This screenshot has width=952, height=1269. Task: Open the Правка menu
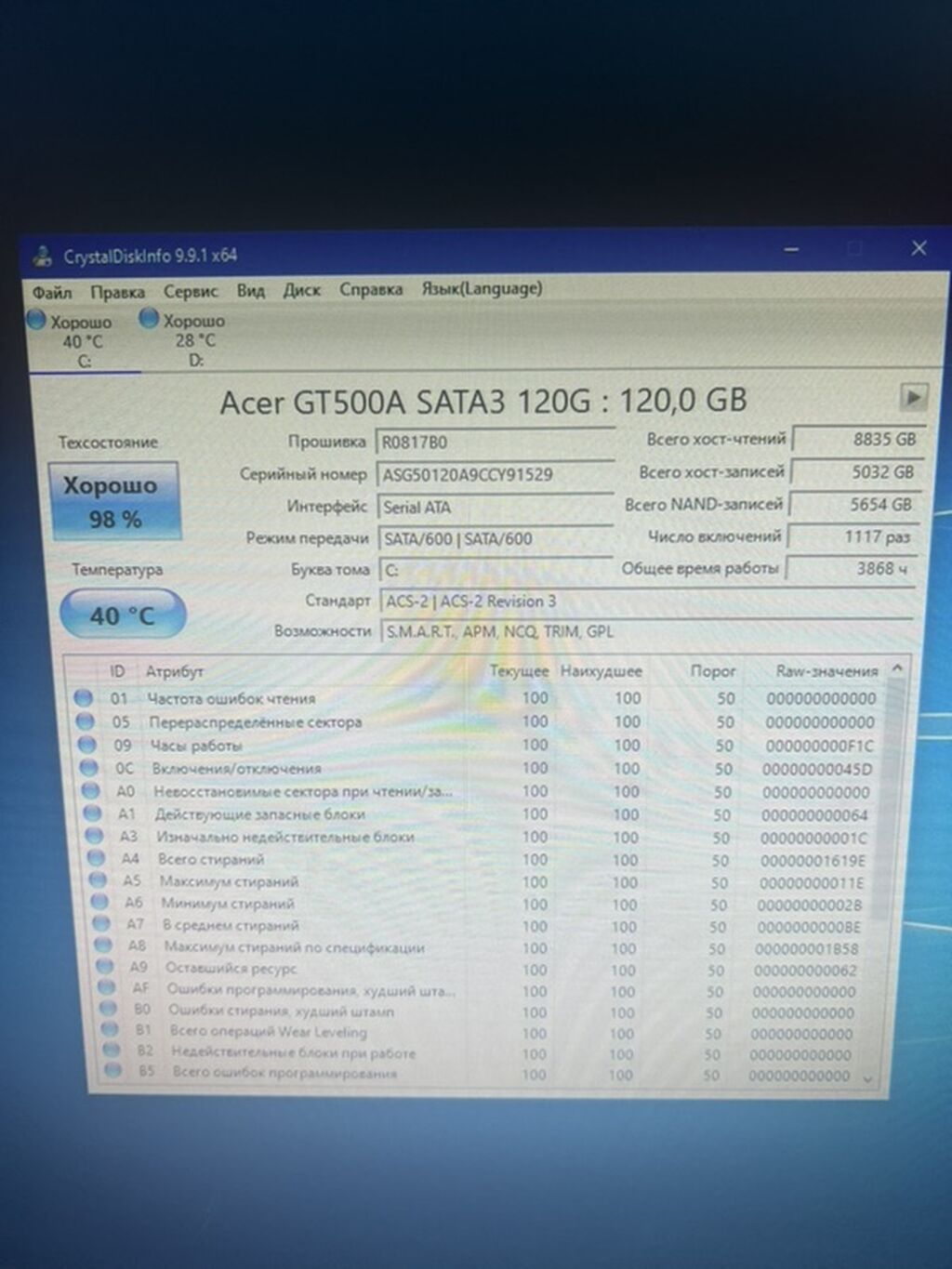coord(117,292)
